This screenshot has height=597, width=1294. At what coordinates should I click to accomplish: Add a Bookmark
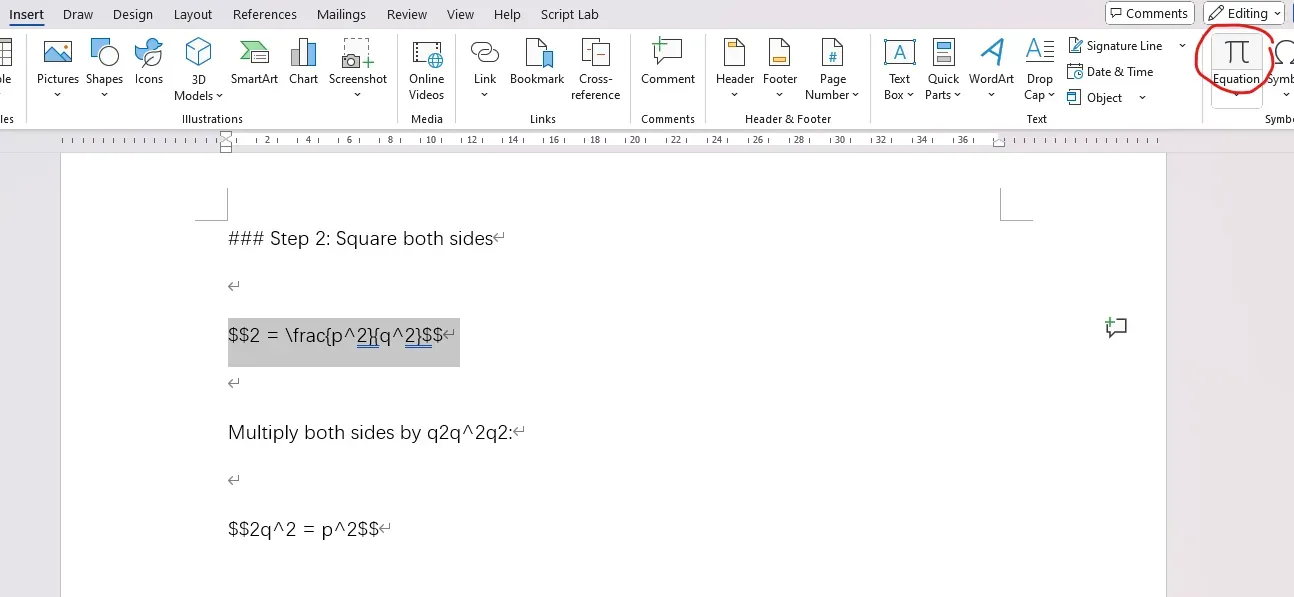coord(537,62)
